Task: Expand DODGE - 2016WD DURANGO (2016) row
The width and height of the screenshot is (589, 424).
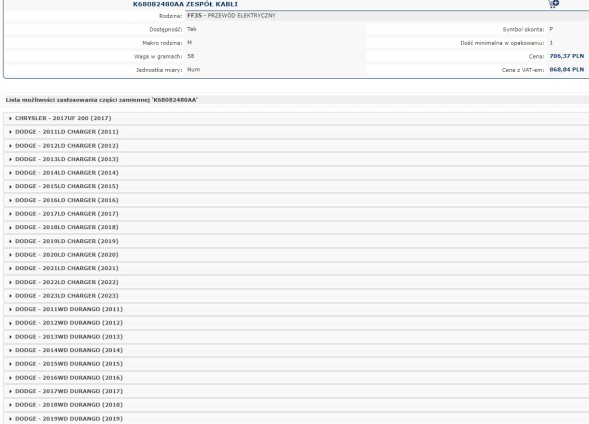Action: (x=296, y=377)
